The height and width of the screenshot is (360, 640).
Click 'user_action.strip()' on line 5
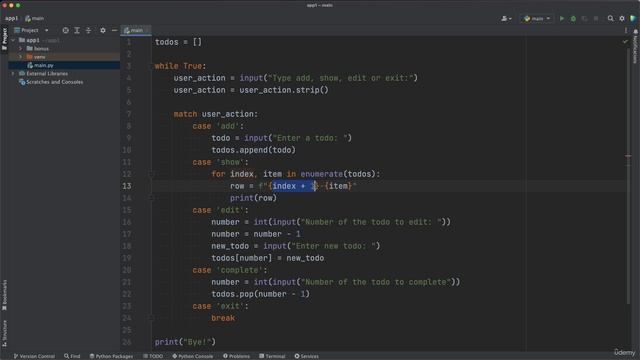(284, 90)
